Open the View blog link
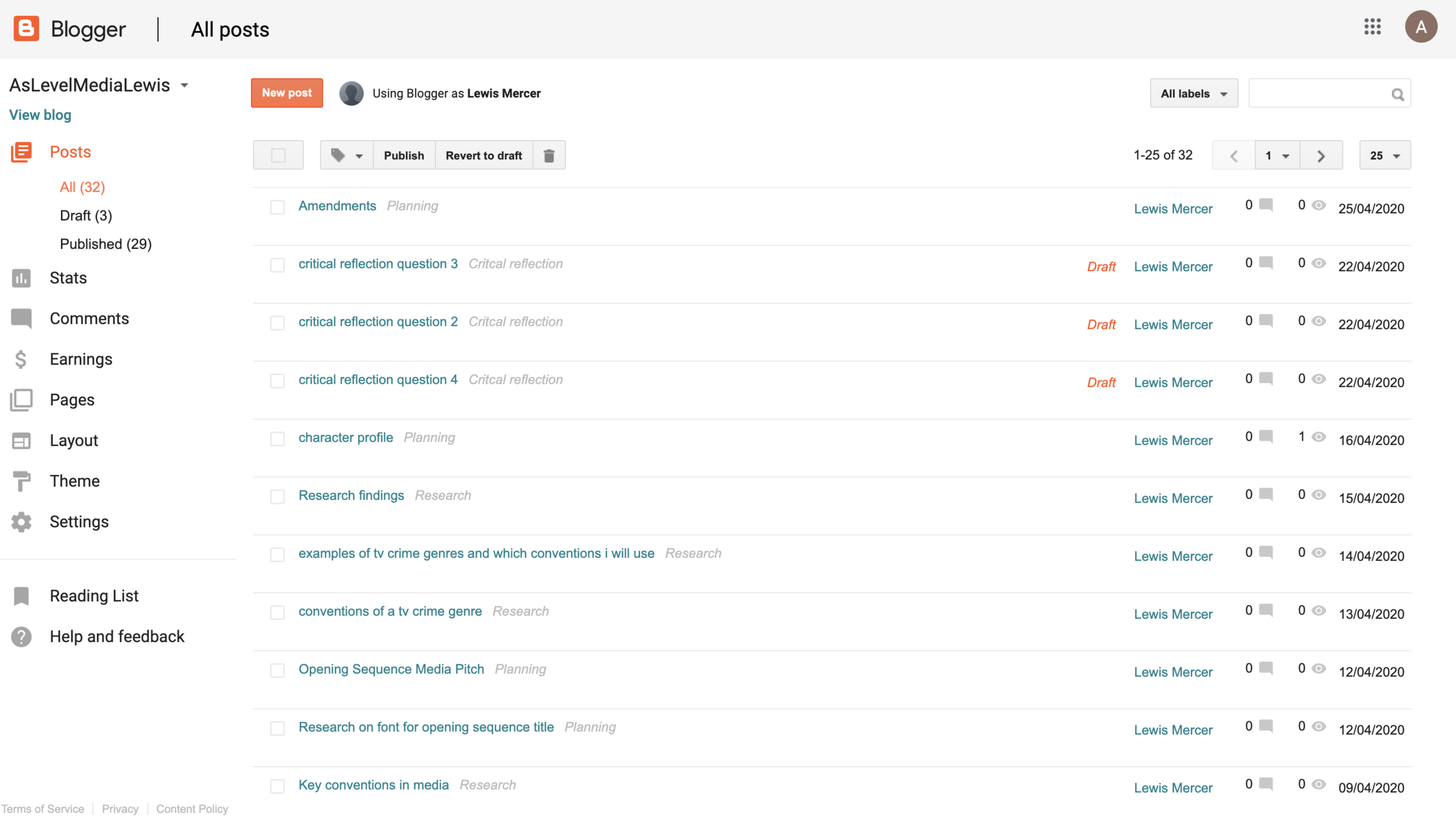Image resolution: width=1456 pixels, height=824 pixels. [40, 115]
